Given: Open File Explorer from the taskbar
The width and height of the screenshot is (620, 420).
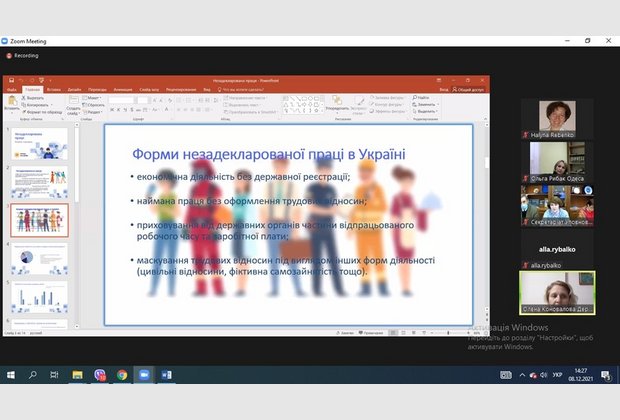Looking at the screenshot, I should (x=77, y=375).
